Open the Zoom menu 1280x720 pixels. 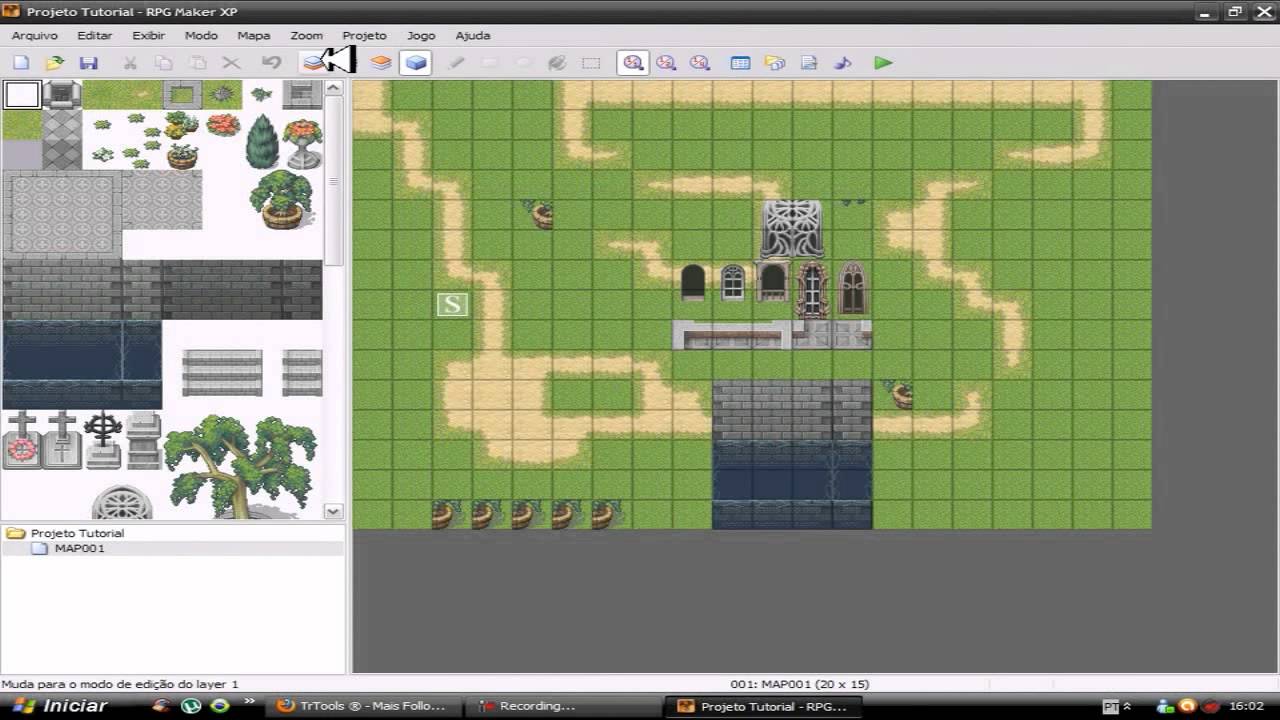306,35
